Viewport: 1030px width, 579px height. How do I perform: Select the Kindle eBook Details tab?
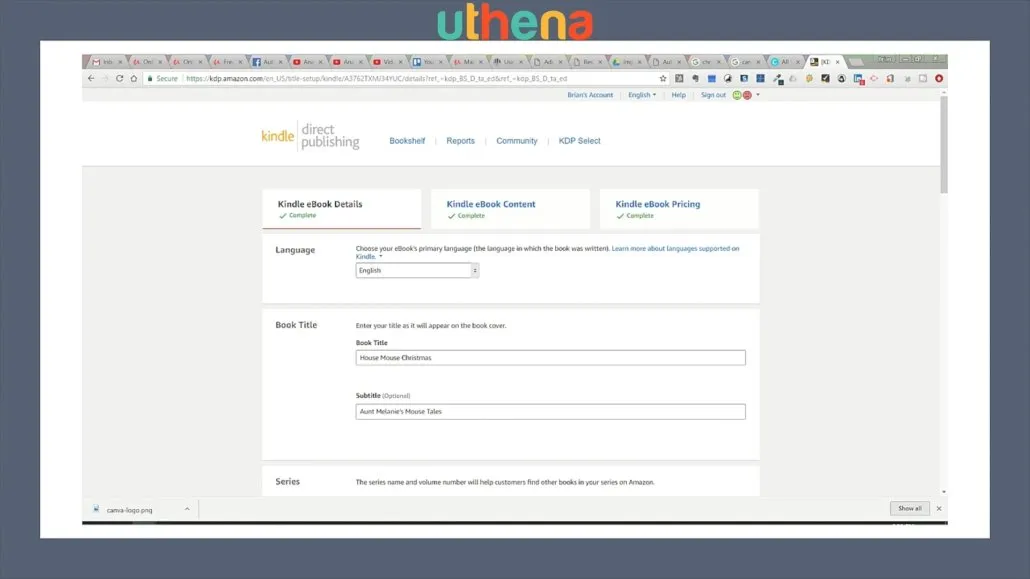pos(342,209)
